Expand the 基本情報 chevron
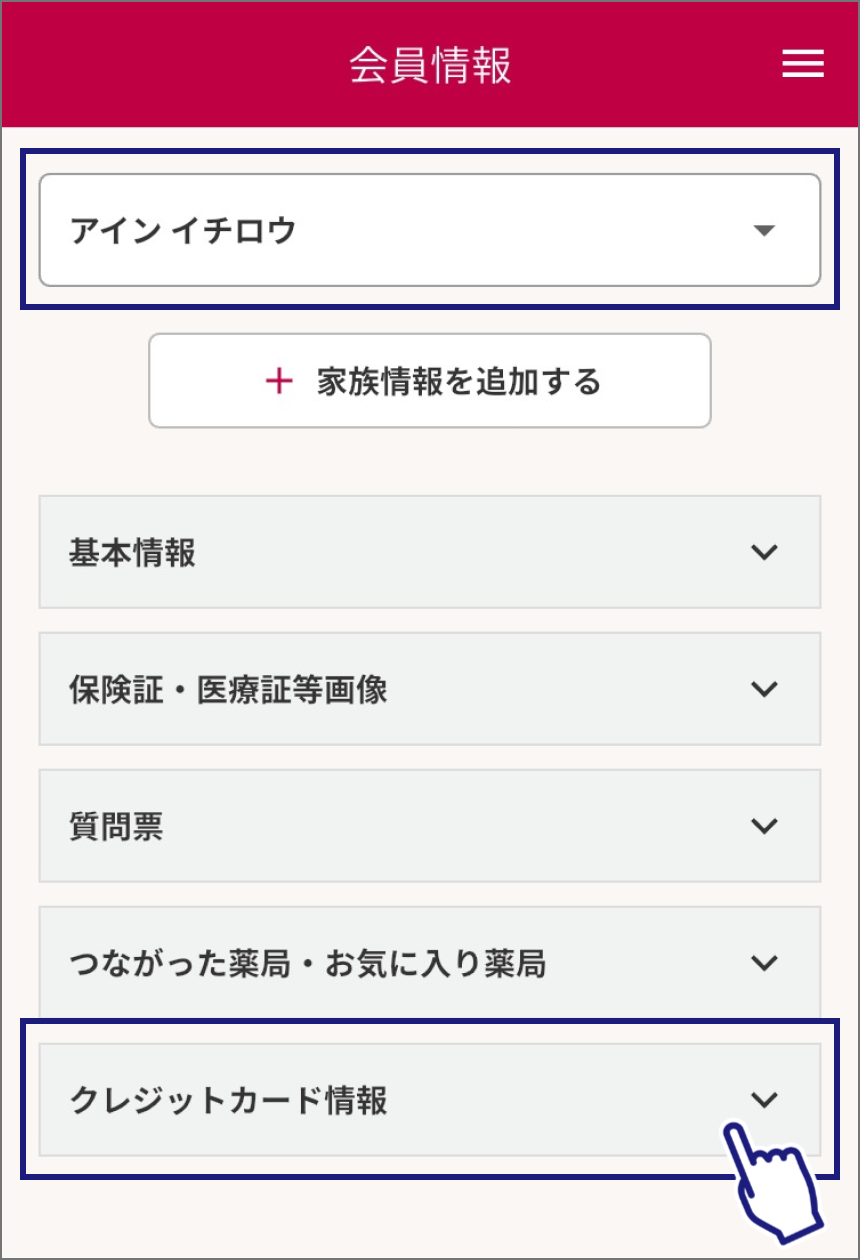Image resolution: width=860 pixels, height=1260 pixels. 764,552
